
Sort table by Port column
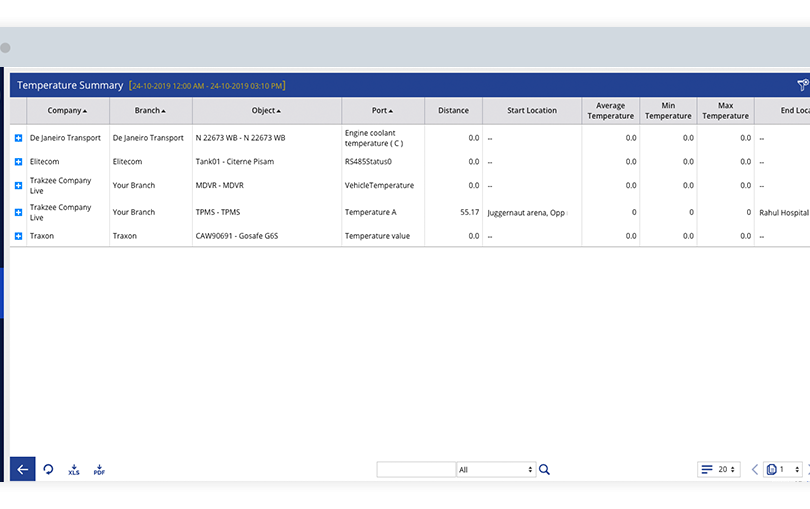pyautogui.click(x=382, y=111)
